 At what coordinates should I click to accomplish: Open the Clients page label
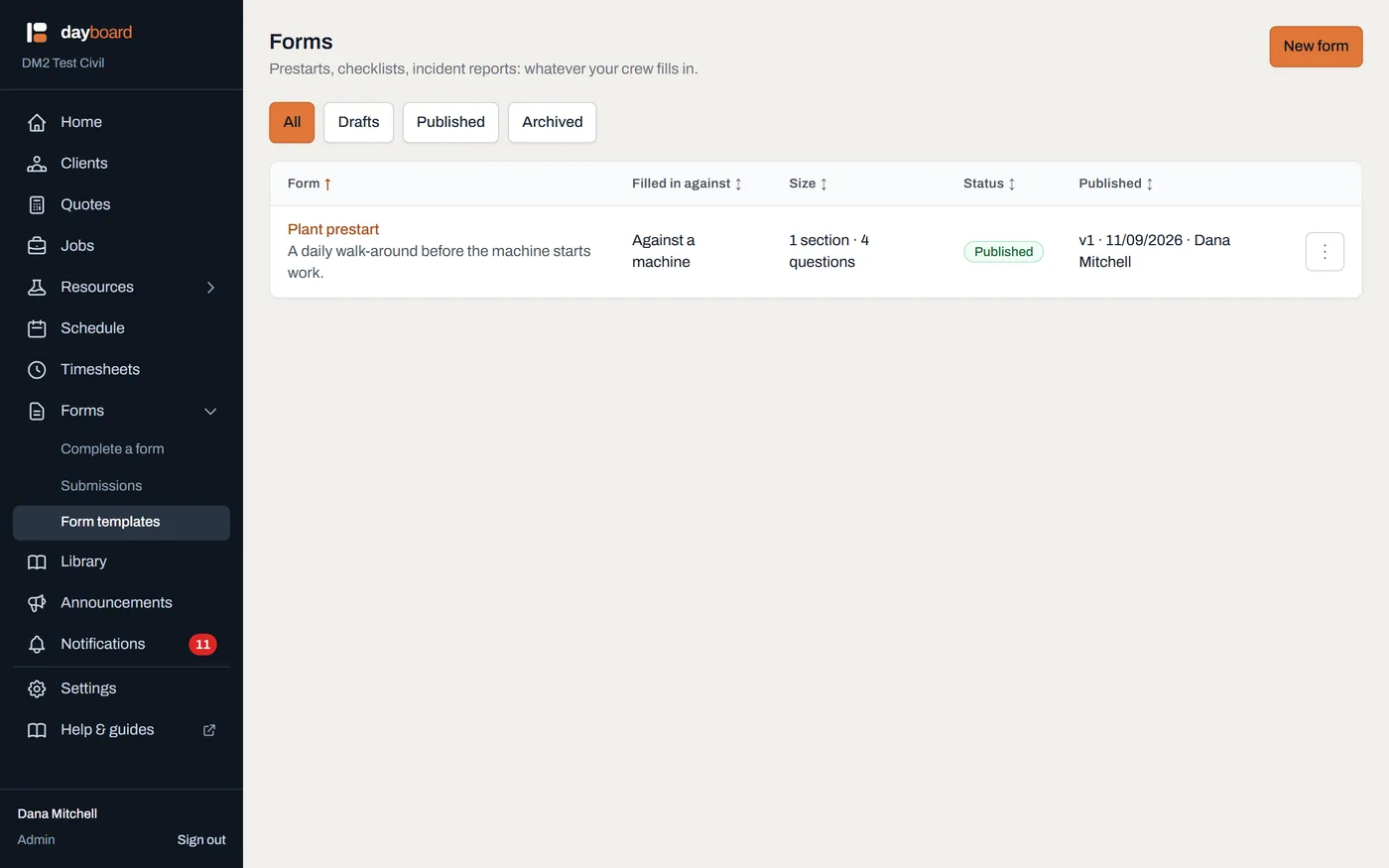(x=84, y=164)
